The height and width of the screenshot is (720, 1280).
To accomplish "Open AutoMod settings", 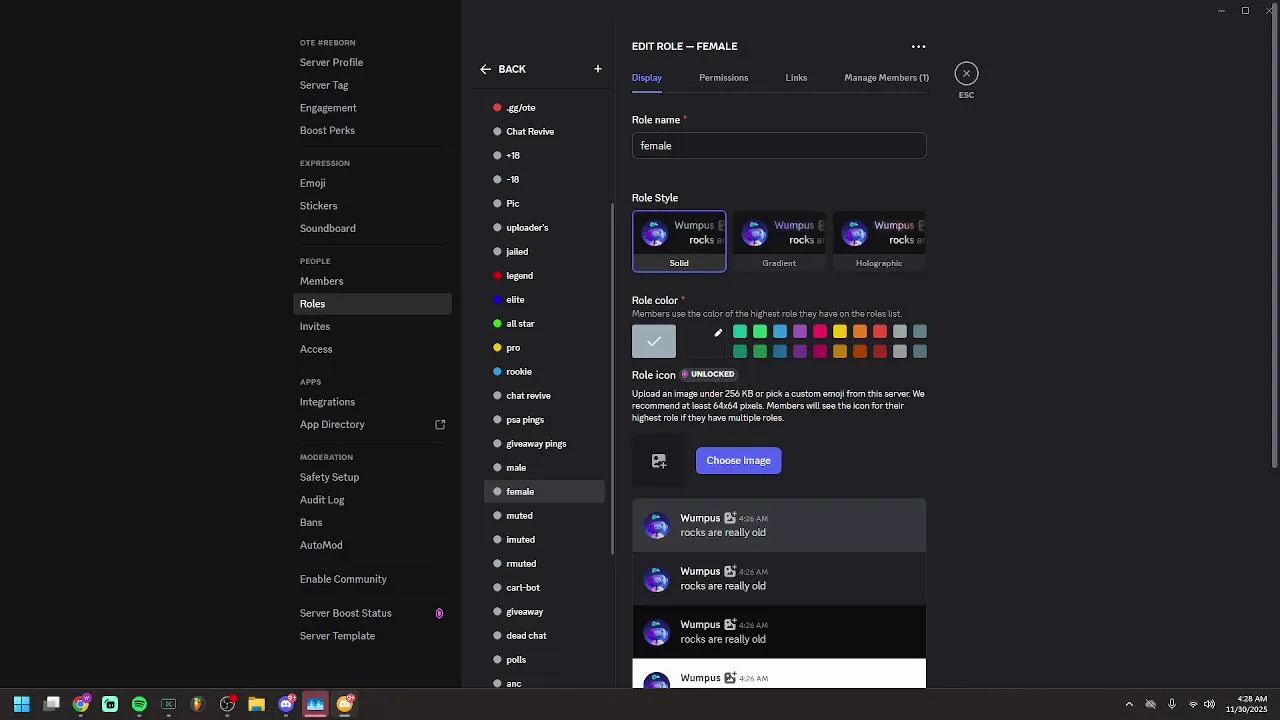I will point(321,545).
